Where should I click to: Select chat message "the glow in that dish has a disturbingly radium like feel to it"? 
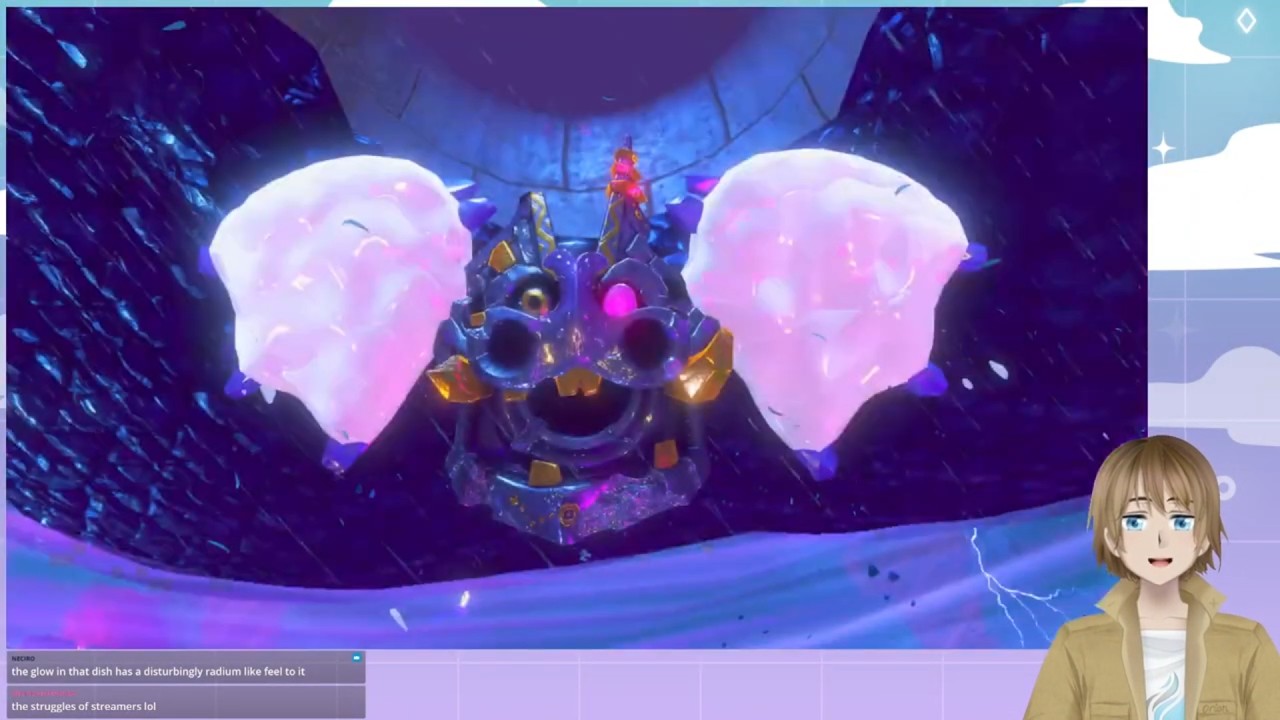[158, 672]
